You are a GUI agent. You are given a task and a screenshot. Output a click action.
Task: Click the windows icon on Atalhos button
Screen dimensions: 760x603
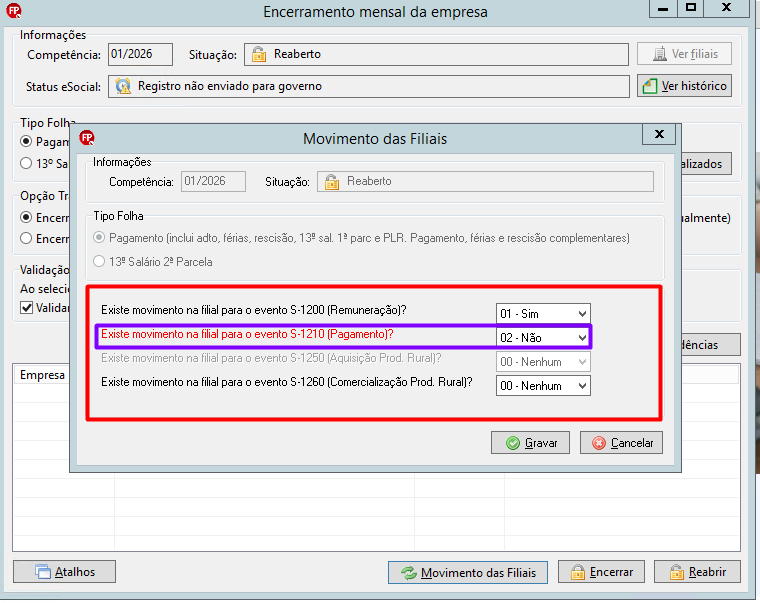(43, 572)
